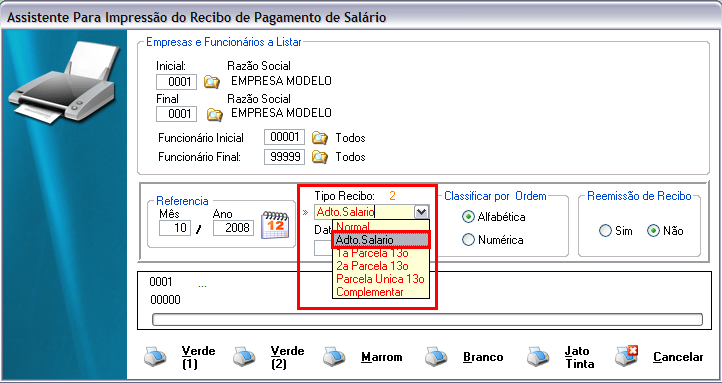The image size is (722, 383).
Task: Click the progress bar at bottom
Action: click(x=427, y=319)
